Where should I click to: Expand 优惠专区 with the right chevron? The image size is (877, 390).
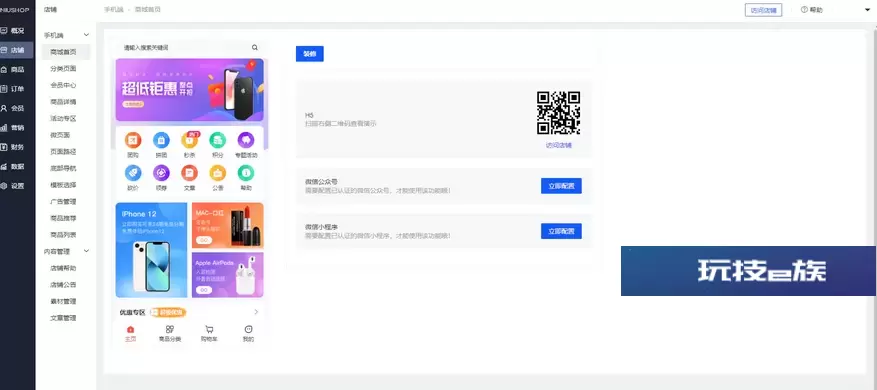coord(256,312)
